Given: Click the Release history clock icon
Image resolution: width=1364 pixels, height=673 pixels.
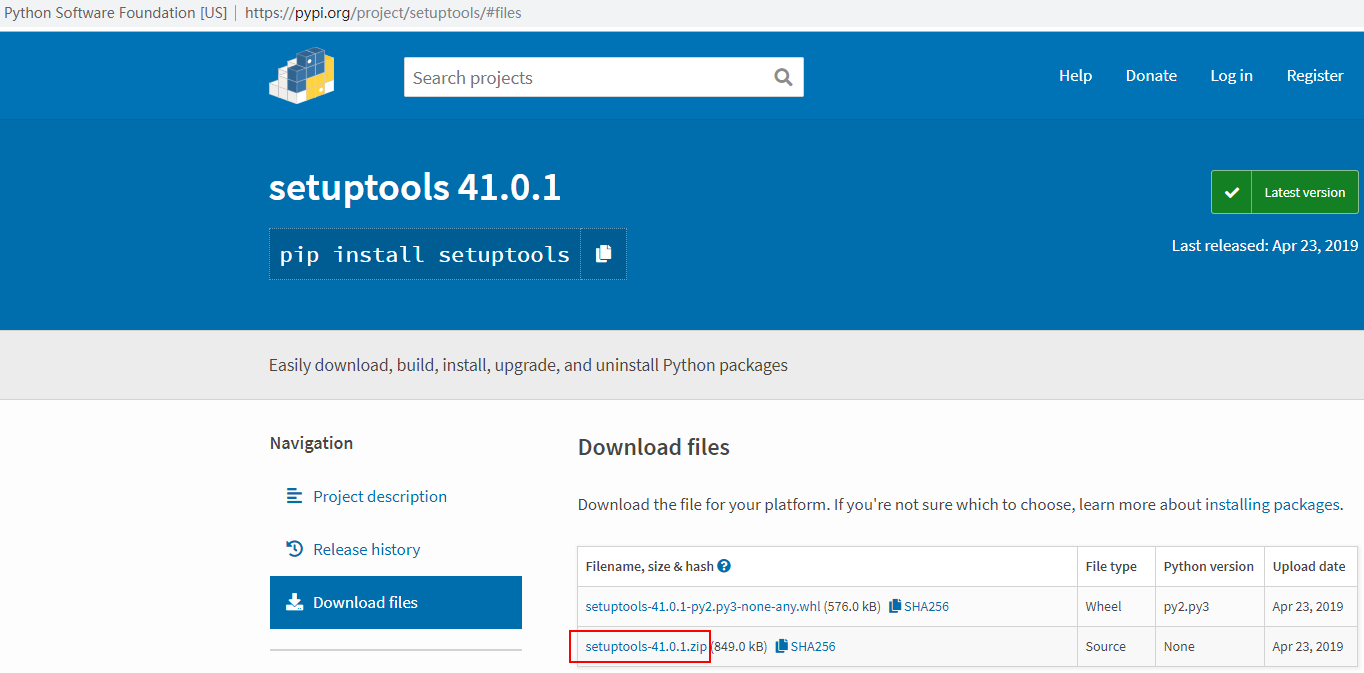Looking at the screenshot, I should tap(294, 549).
